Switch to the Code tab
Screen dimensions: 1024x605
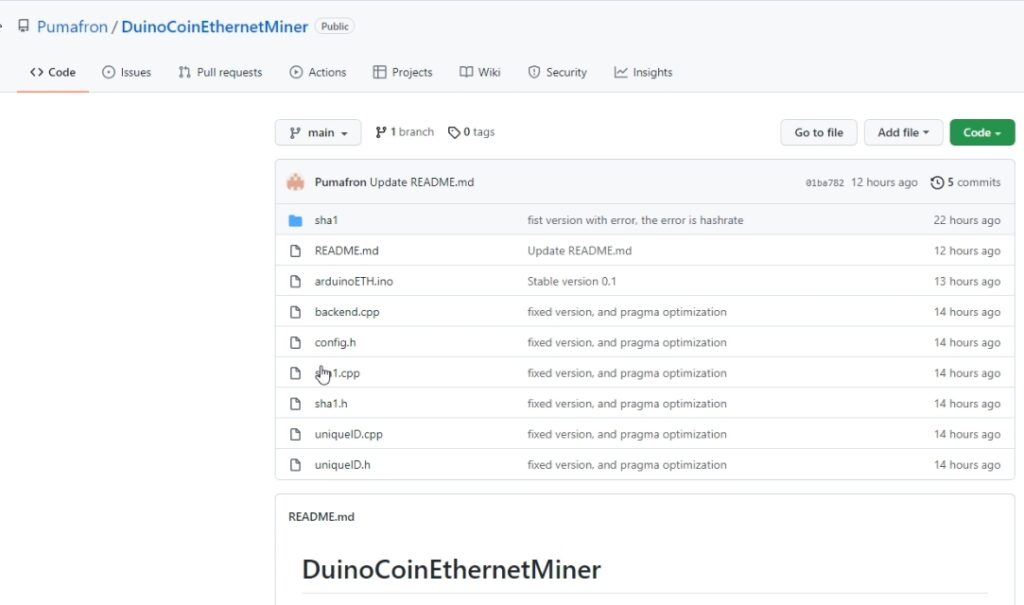(52, 72)
